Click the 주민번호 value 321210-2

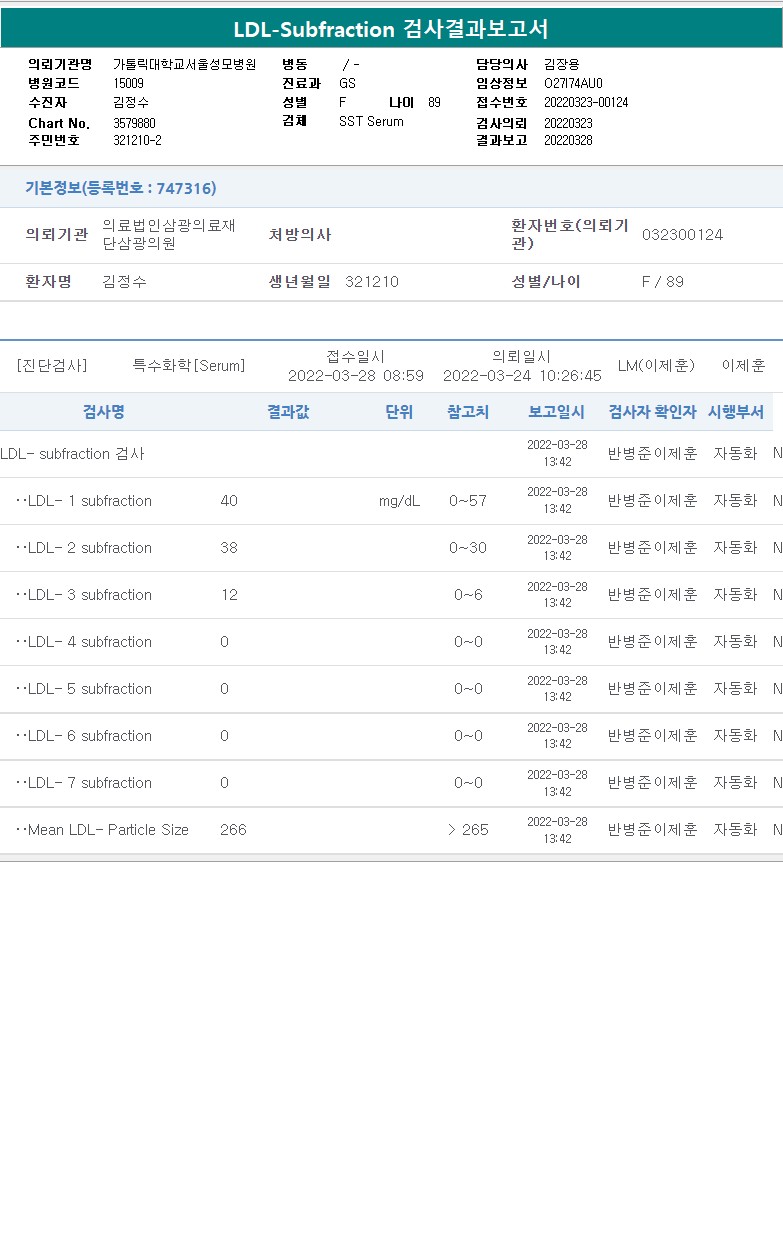tap(137, 140)
